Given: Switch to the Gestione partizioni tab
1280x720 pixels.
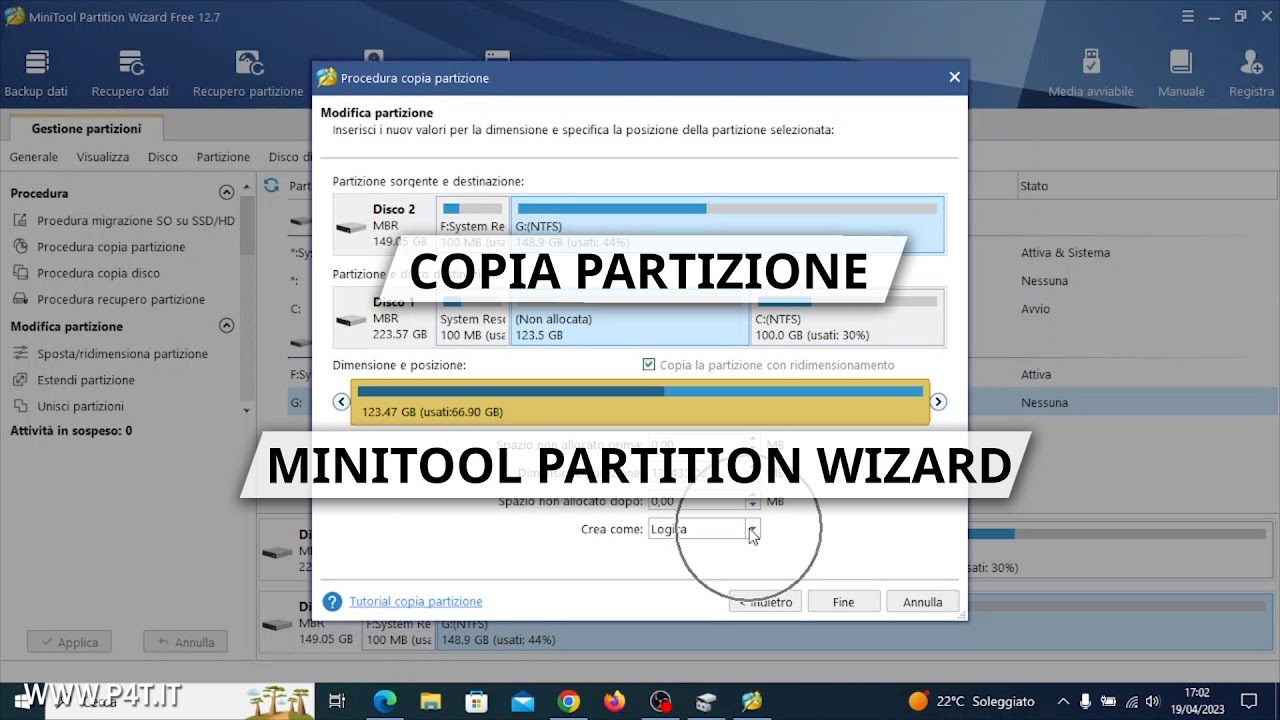Looking at the screenshot, I should tap(86, 129).
